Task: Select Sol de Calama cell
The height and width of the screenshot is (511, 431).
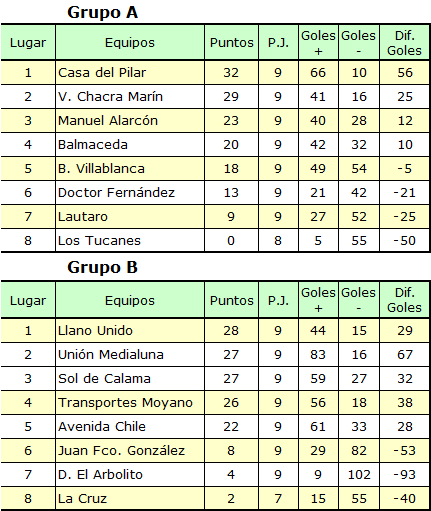Action: tap(130, 378)
